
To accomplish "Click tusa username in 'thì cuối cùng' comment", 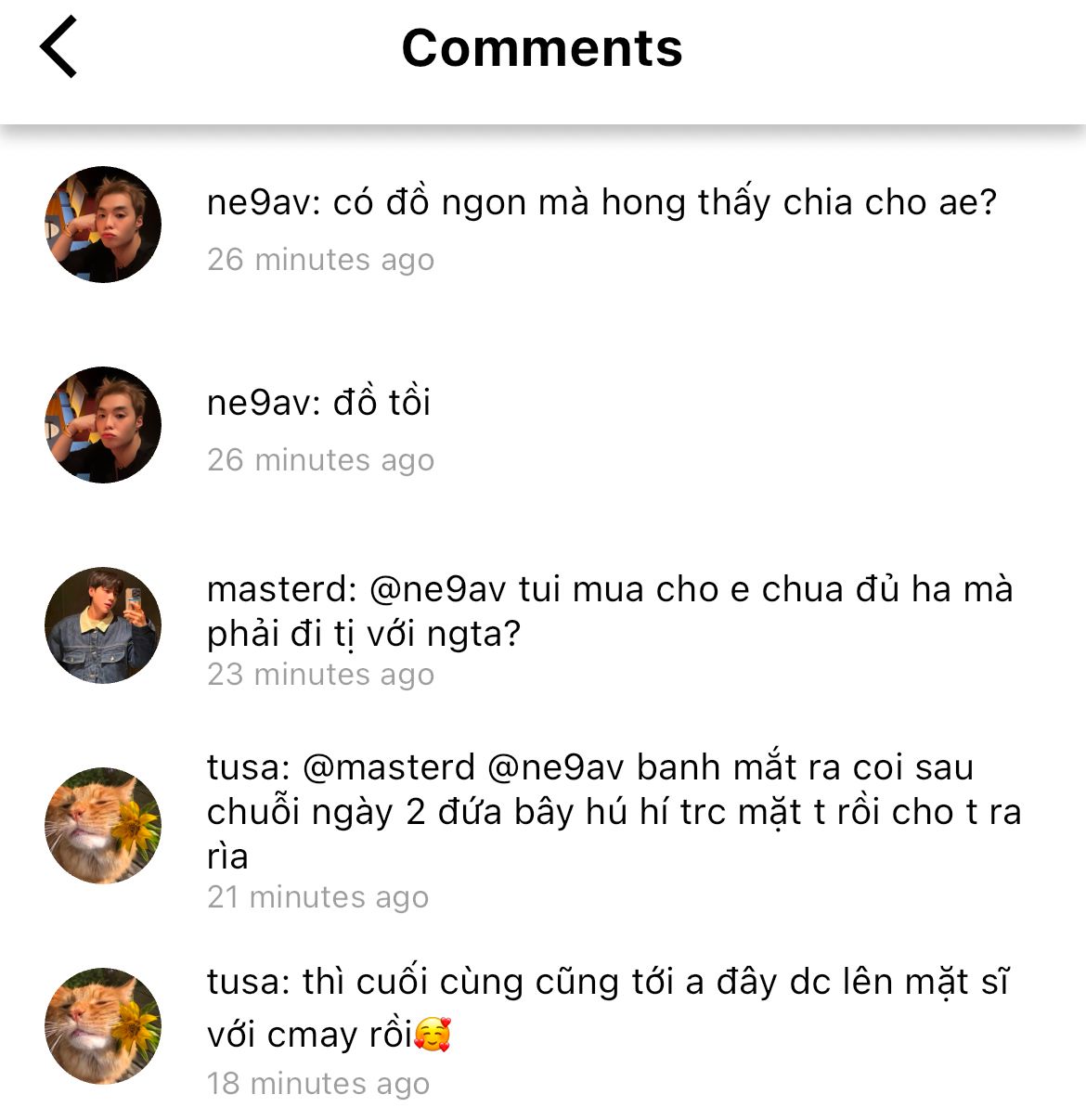I will (x=243, y=982).
